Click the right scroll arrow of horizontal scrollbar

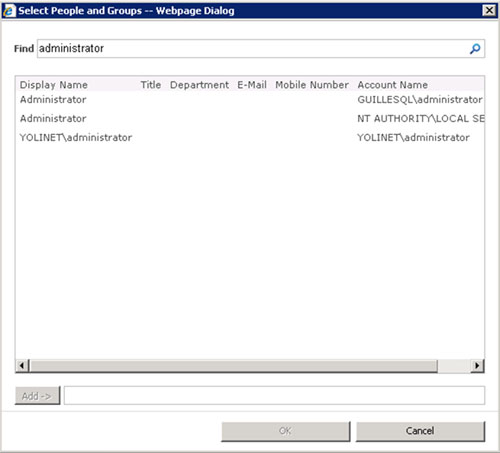tap(477, 366)
